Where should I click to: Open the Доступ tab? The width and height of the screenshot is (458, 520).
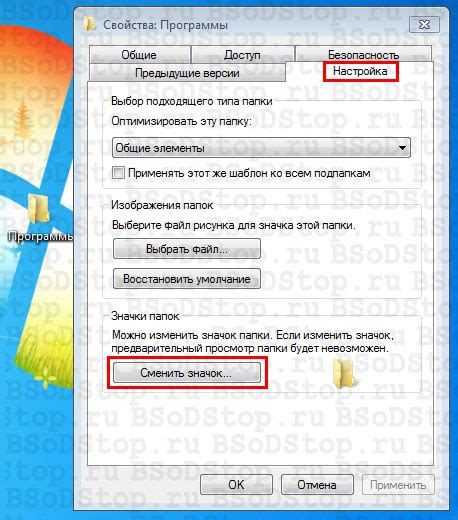pos(242,54)
